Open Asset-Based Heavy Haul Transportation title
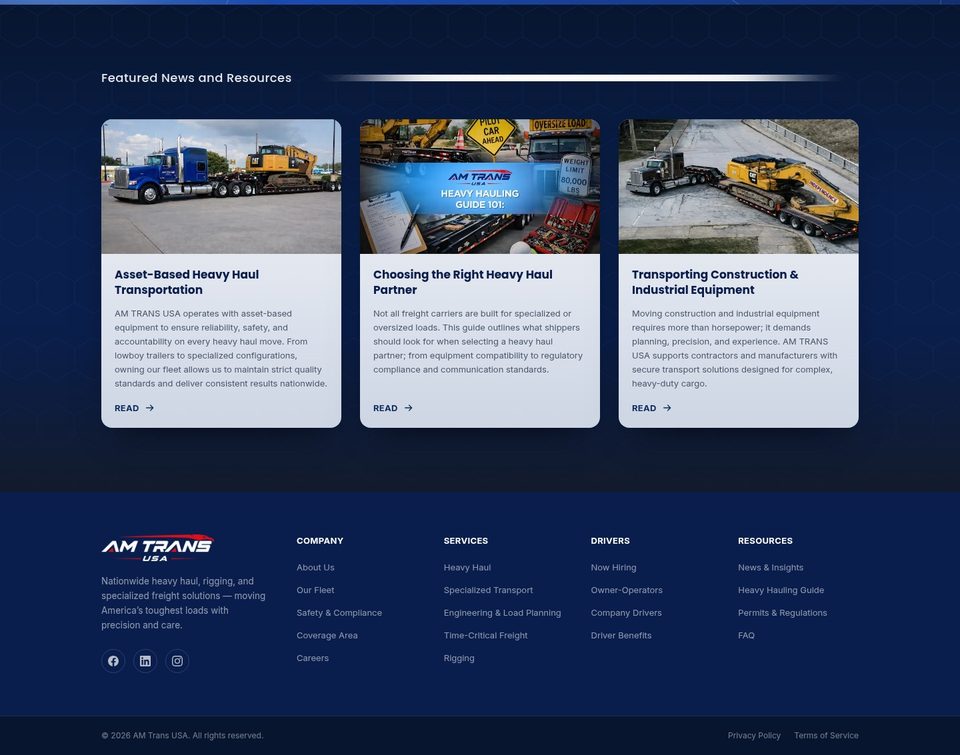Screen dimensions: 960x755 point(187,282)
